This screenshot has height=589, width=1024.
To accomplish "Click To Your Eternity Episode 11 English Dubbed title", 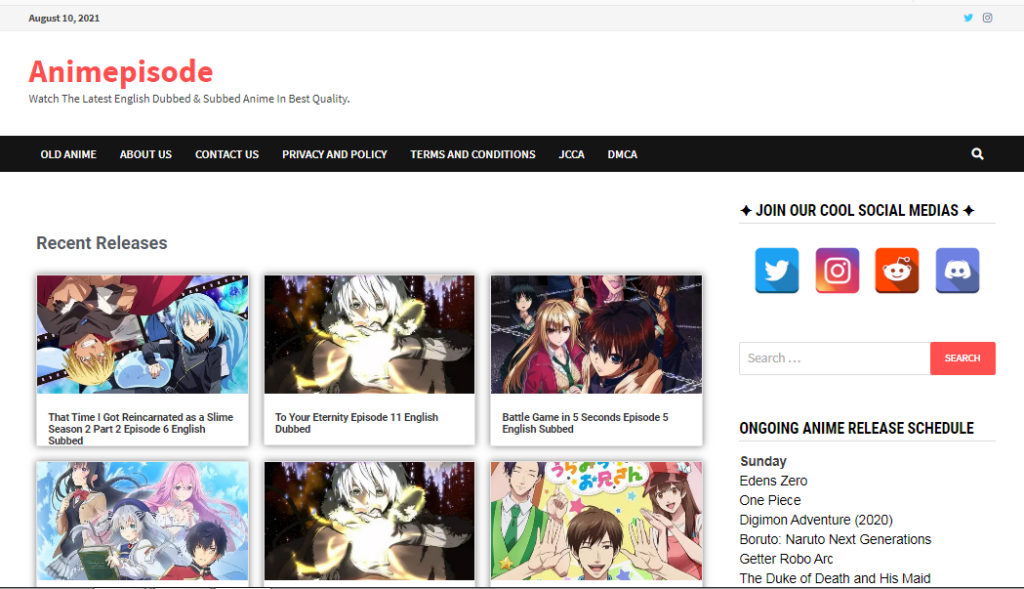I will click(357, 423).
